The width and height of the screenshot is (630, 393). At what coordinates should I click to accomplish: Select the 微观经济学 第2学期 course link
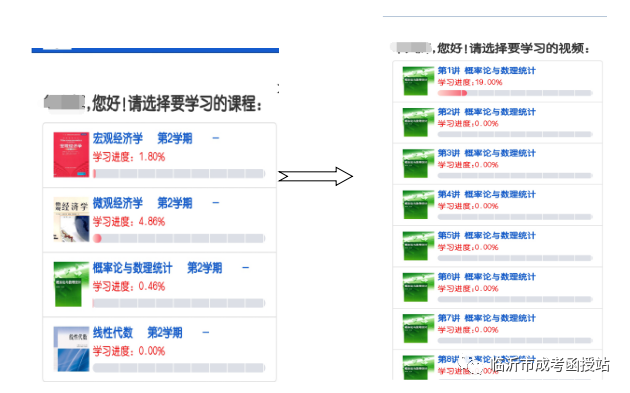tap(143, 203)
